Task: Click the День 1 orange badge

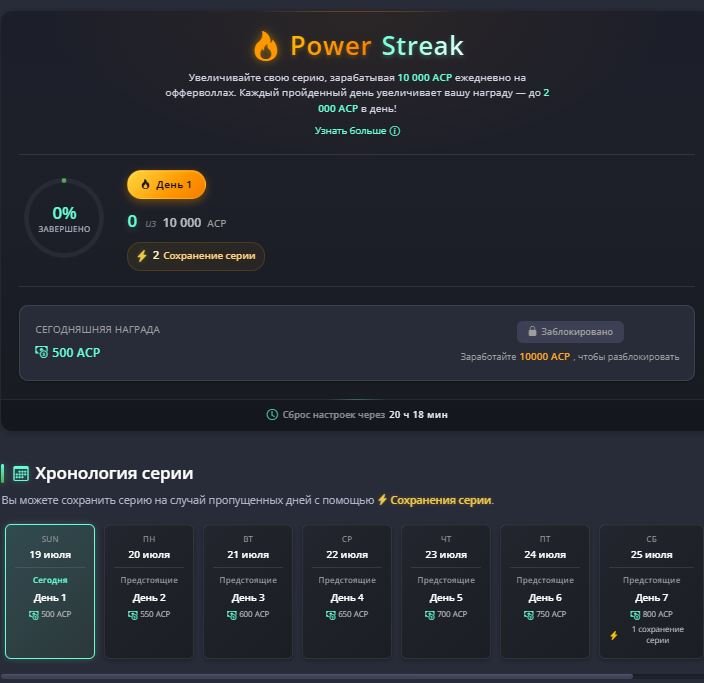Action: (x=167, y=185)
